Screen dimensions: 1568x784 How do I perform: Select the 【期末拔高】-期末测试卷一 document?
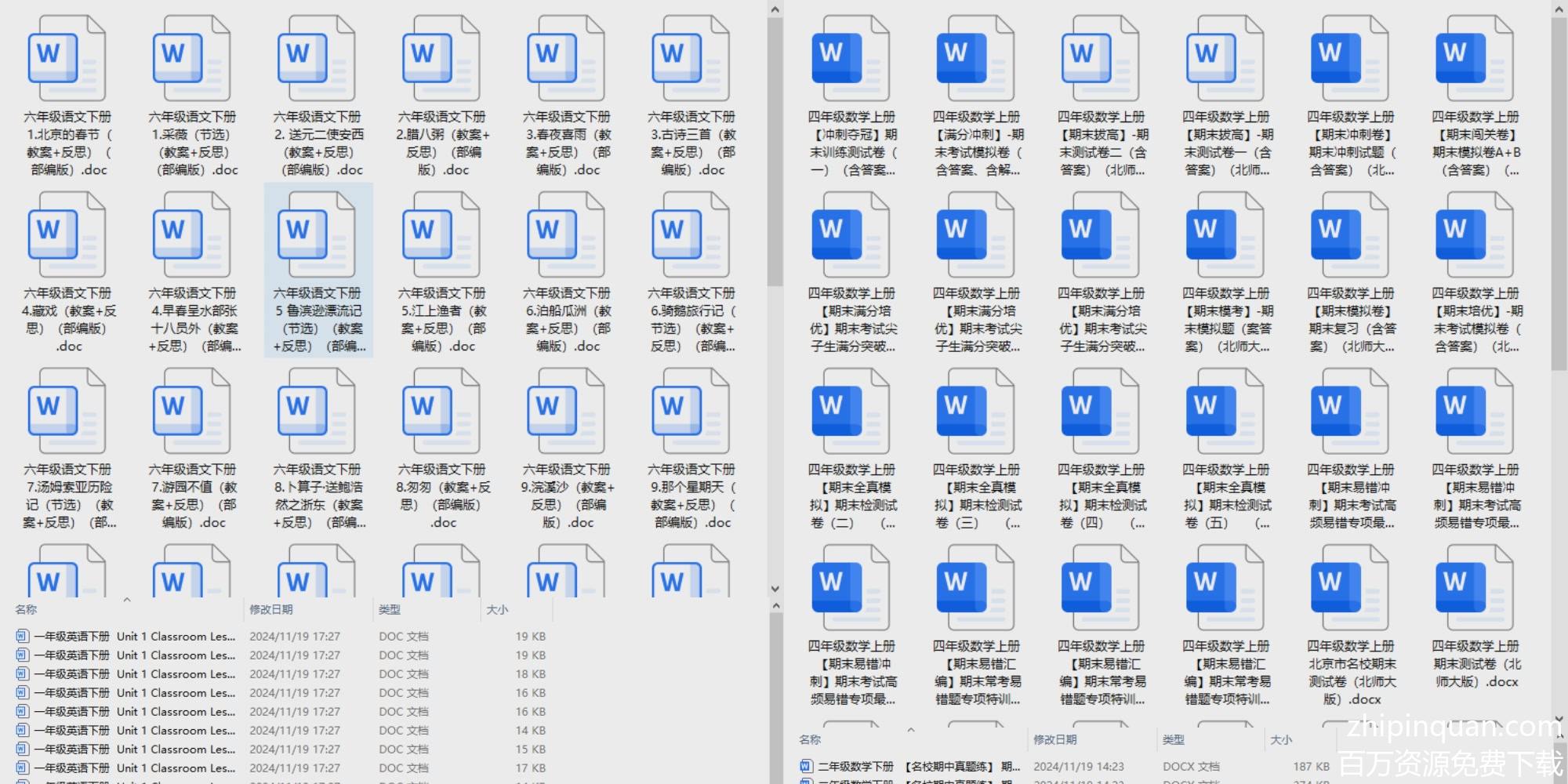1225,59
